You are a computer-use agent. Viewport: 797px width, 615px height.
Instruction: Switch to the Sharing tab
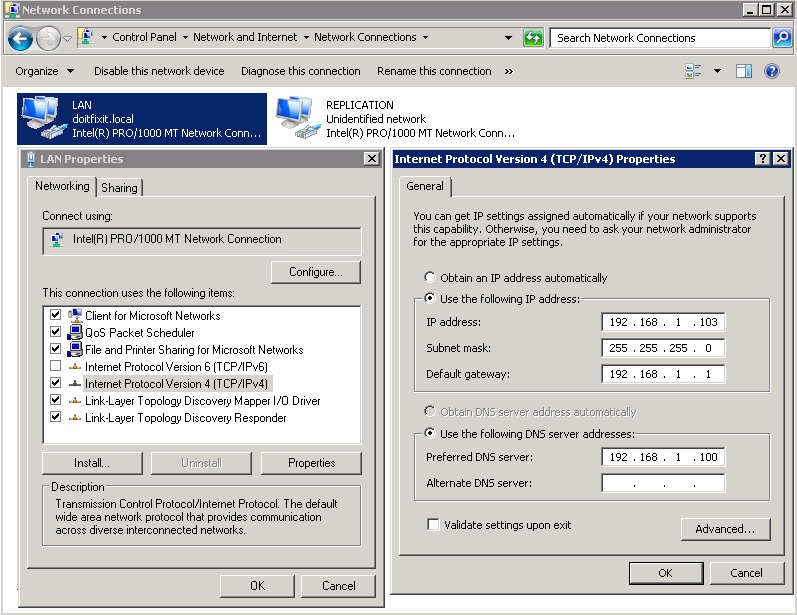point(119,188)
